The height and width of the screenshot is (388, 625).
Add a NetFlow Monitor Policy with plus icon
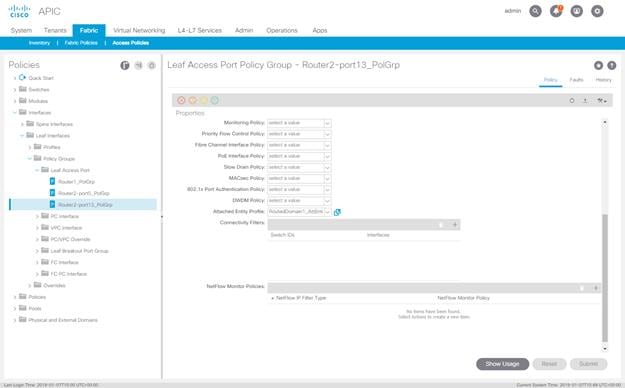(596, 288)
